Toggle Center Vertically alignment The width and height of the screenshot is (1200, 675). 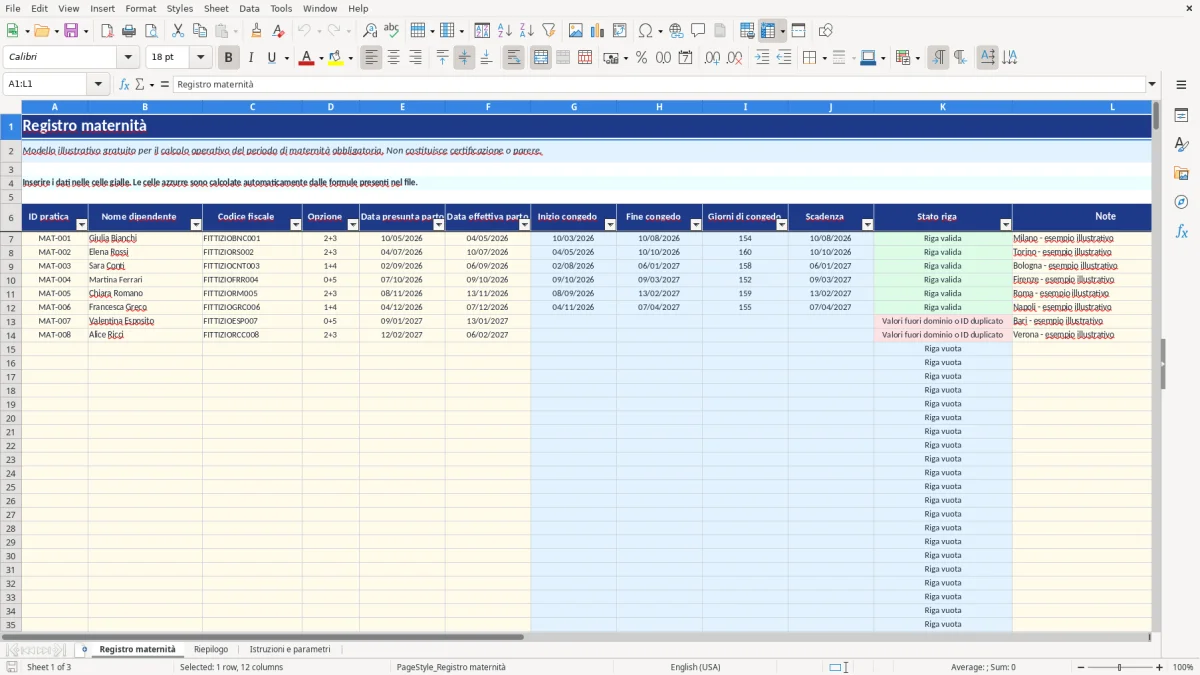pyautogui.click(x=464, y=58)
